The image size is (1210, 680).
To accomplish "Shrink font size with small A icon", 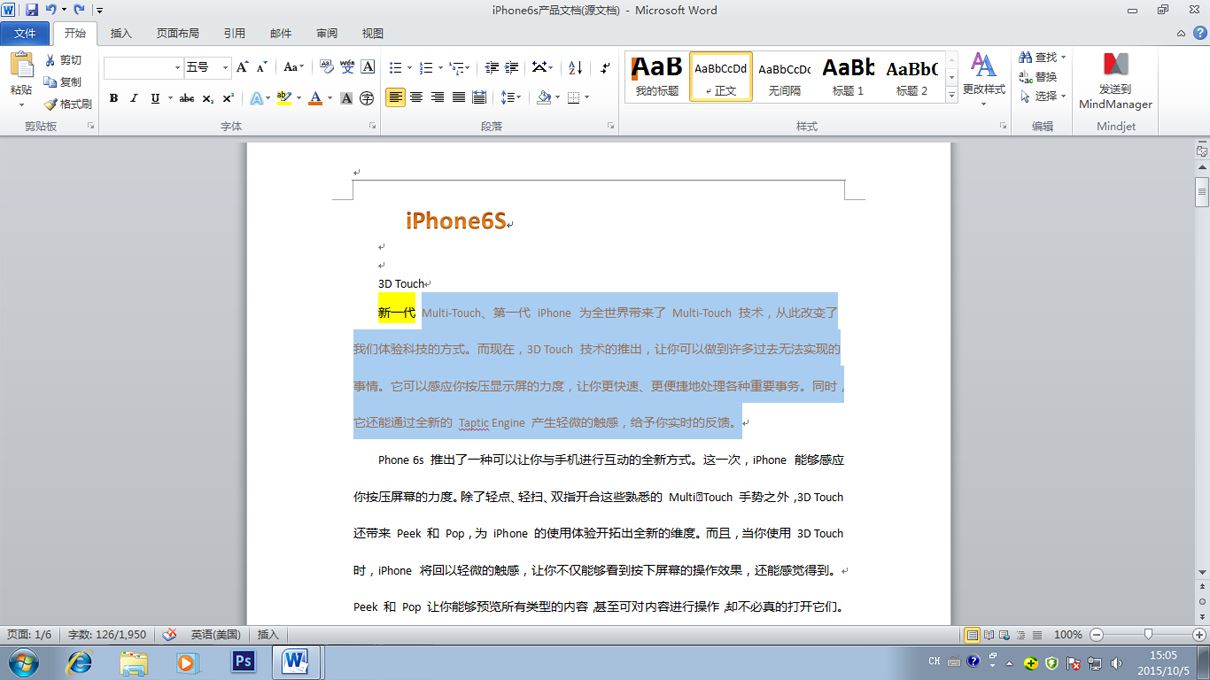I will 262,68.
